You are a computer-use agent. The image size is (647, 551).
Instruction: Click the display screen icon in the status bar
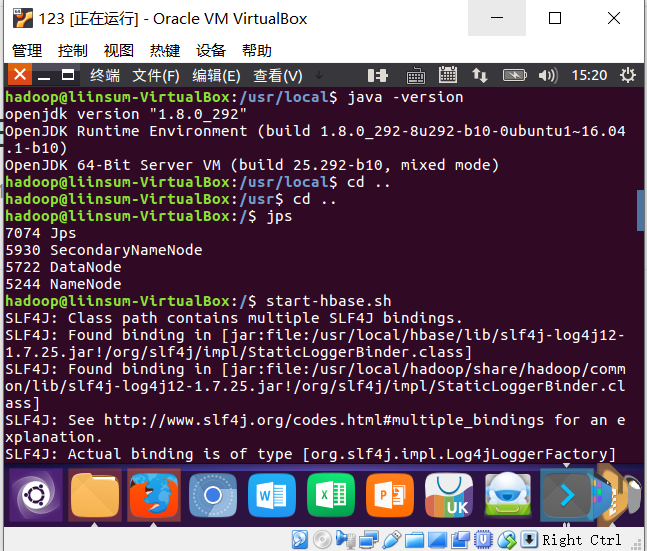(437, 539)
